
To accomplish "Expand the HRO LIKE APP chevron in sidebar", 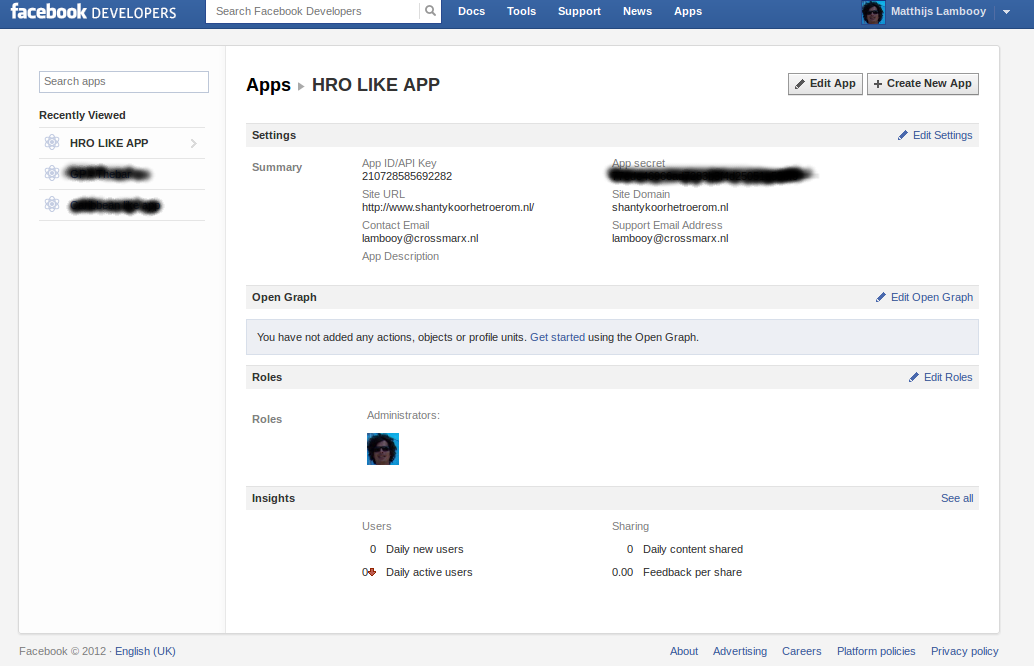I will click(x=193, y=143).
